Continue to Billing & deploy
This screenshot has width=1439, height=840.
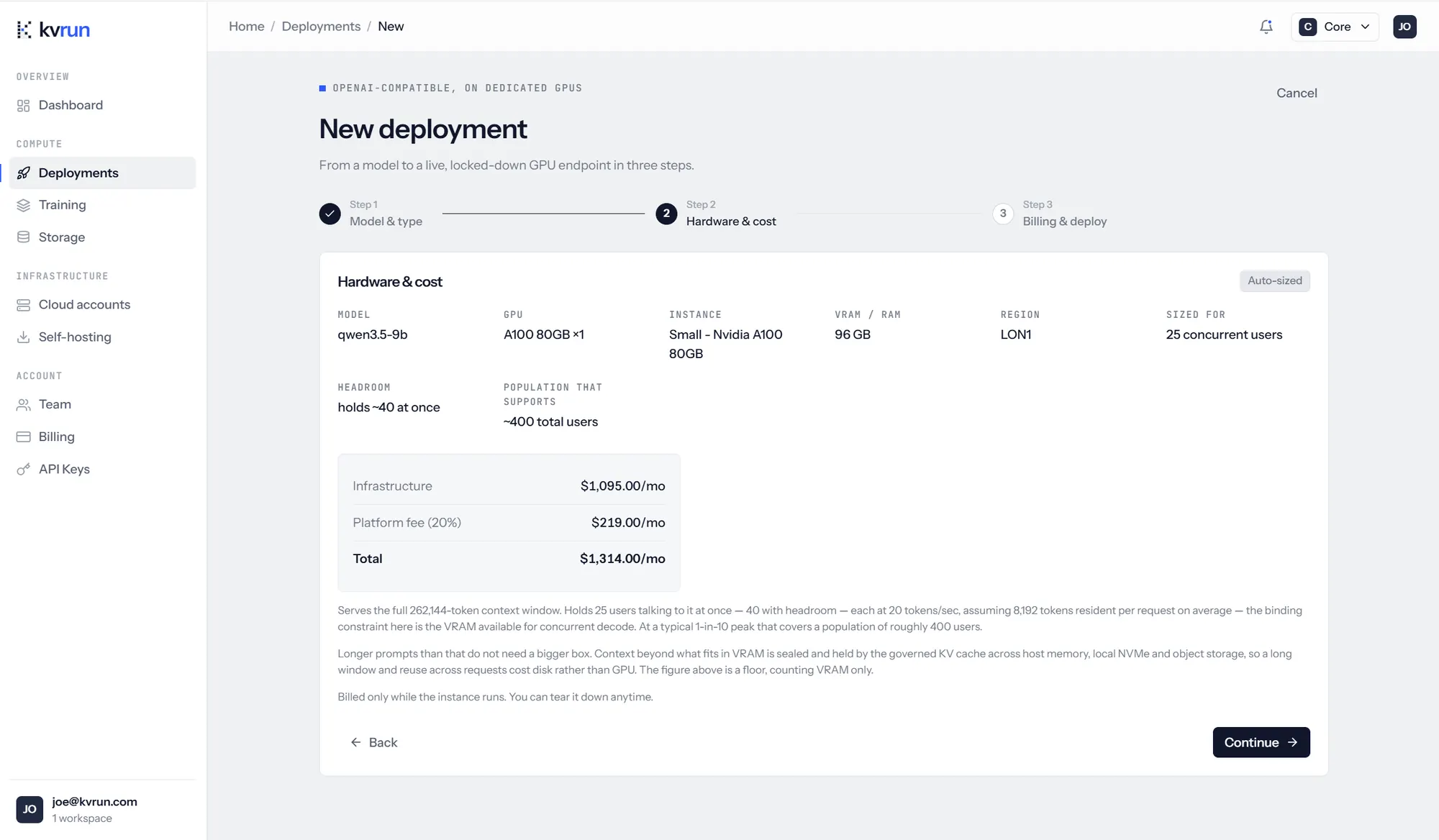coord(1261,742)
